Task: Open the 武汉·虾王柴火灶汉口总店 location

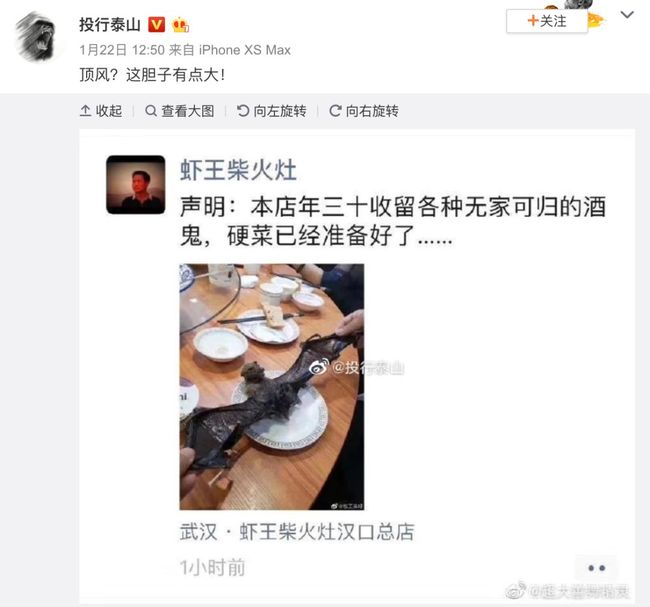Action: coord(297,532)
